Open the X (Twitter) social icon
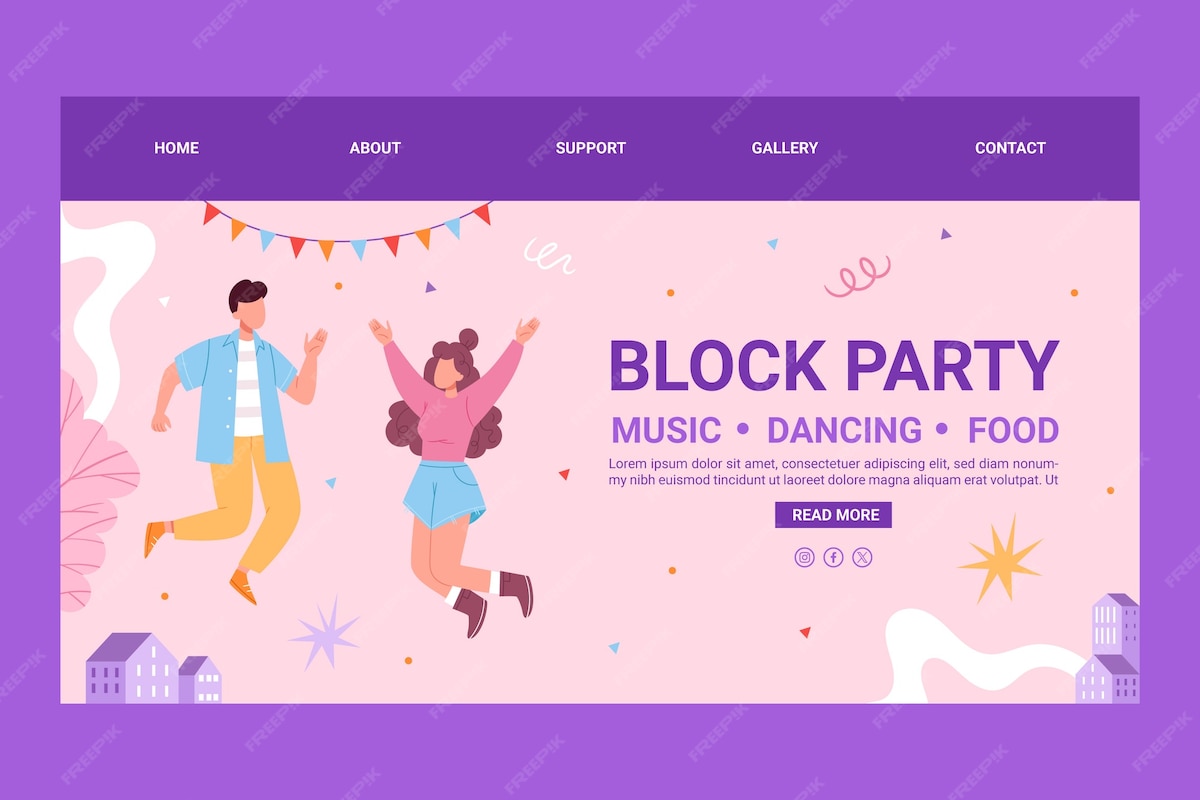The width and height of the screenshot is (1200, 800). click(863, 558)
